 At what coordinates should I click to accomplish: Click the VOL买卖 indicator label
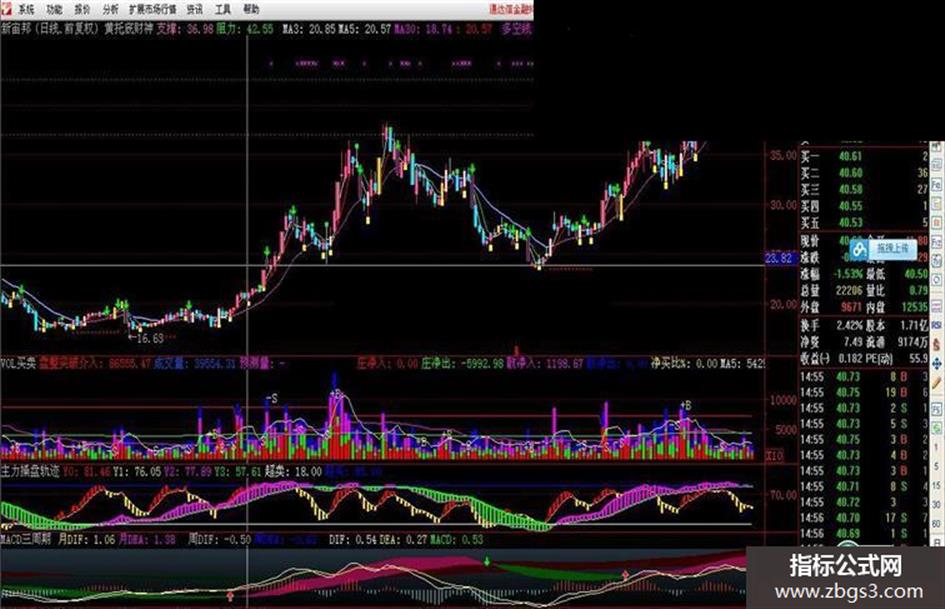[x=19, y=364]
